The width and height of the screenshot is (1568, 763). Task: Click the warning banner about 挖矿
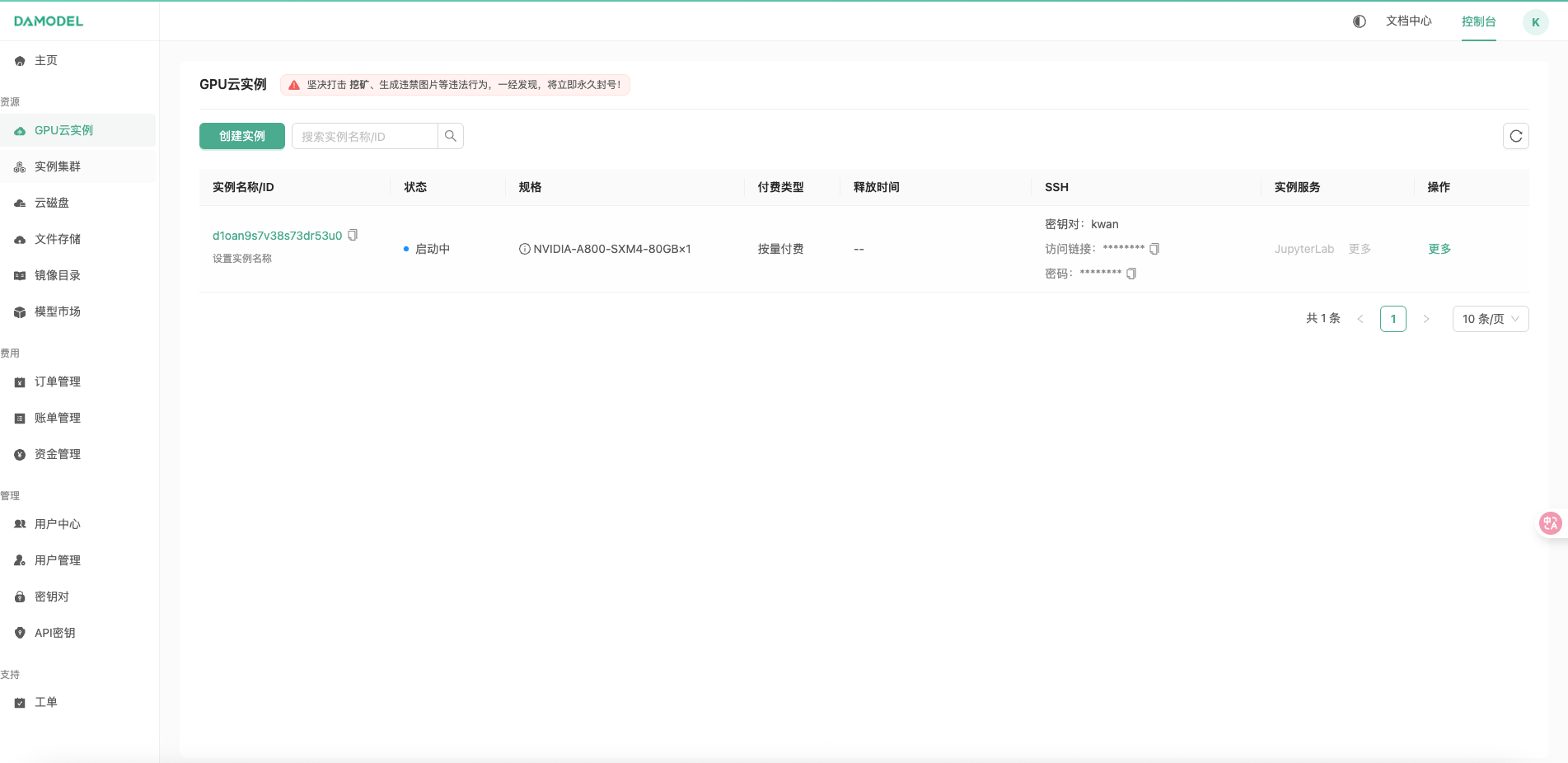pos(455,85)
